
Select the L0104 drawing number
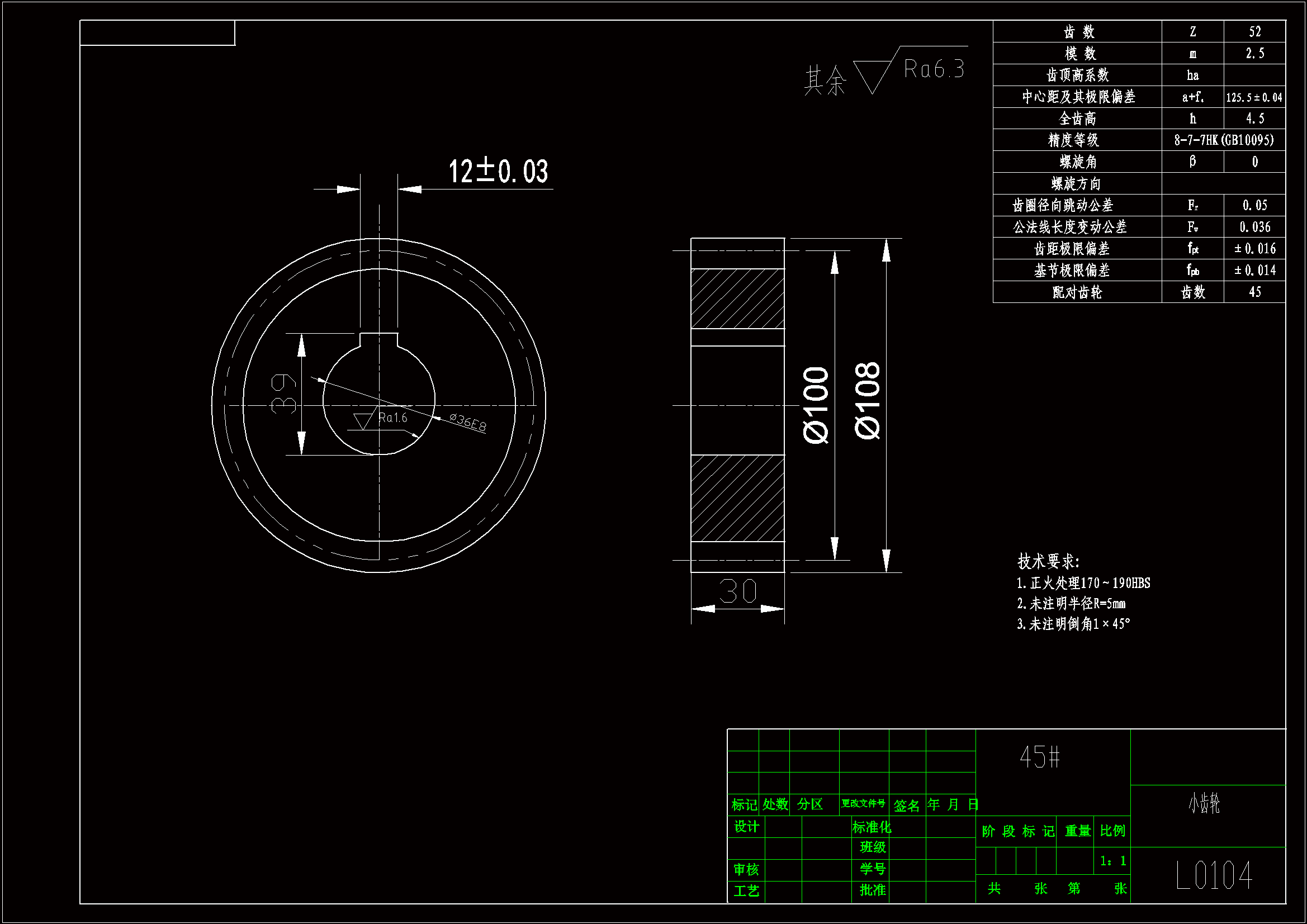(1214, 875)
